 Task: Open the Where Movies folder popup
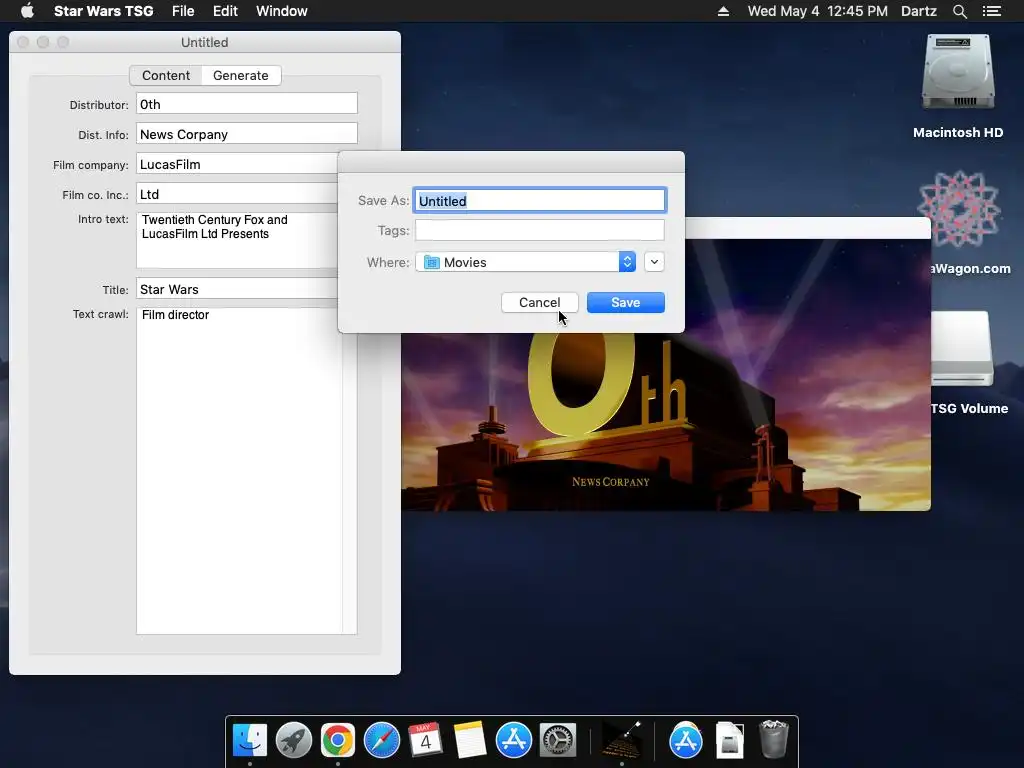pos(526,262)
